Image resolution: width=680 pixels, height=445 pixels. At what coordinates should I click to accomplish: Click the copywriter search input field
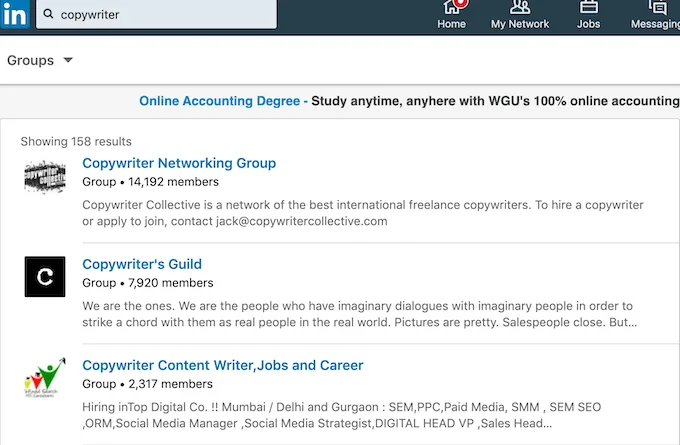coord(156,14)
